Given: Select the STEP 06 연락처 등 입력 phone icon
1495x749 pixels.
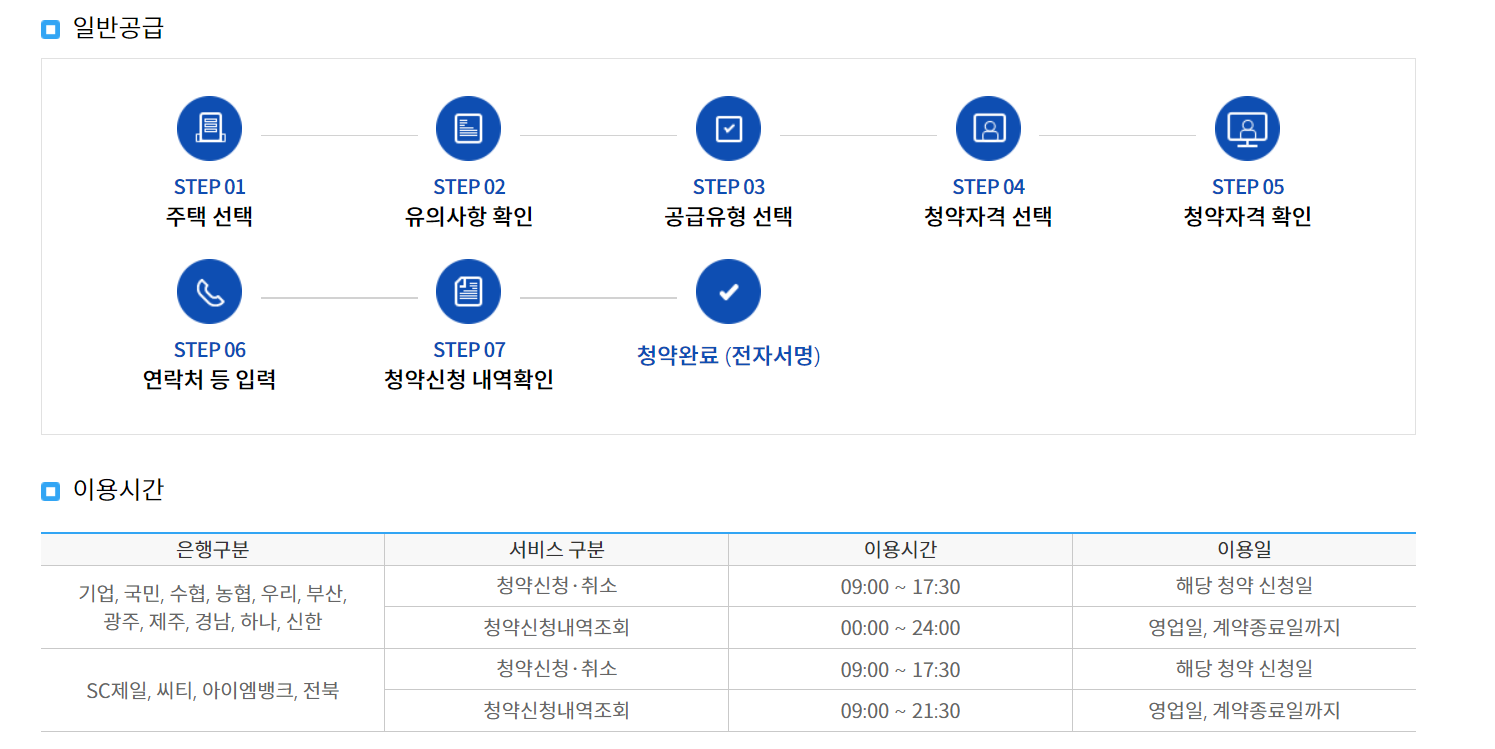Looking at the screenshot, I should click(210, 291).
